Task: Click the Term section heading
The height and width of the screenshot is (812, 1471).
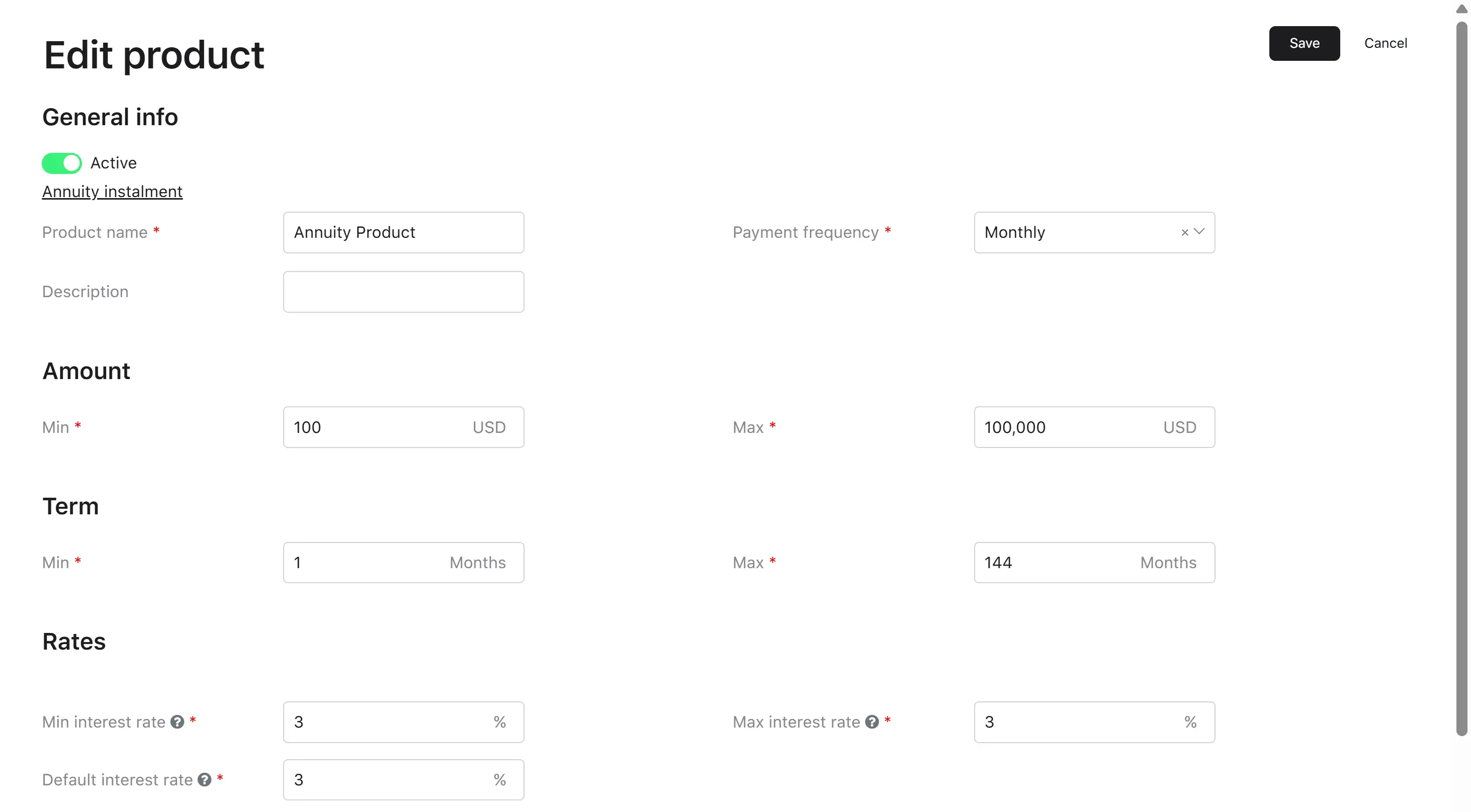Action: click(71, 506)
